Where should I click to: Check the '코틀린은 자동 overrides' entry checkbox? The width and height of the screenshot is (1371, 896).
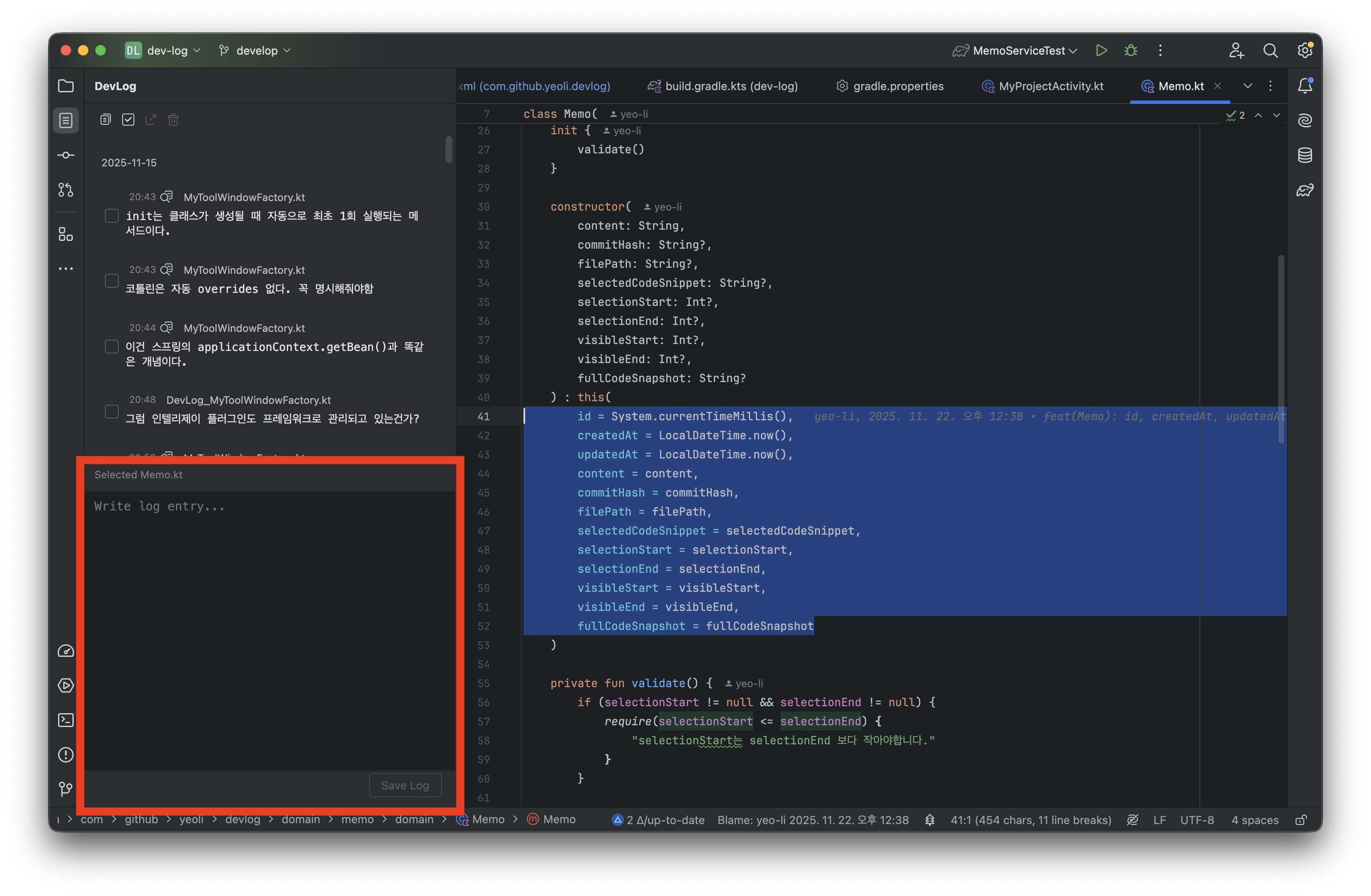112,281
